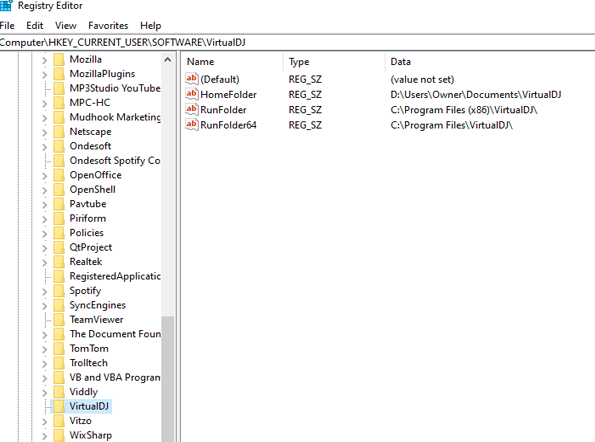Select the Mozilla folder icon
Screen dimensions: 595x442
tap(59, 60)
